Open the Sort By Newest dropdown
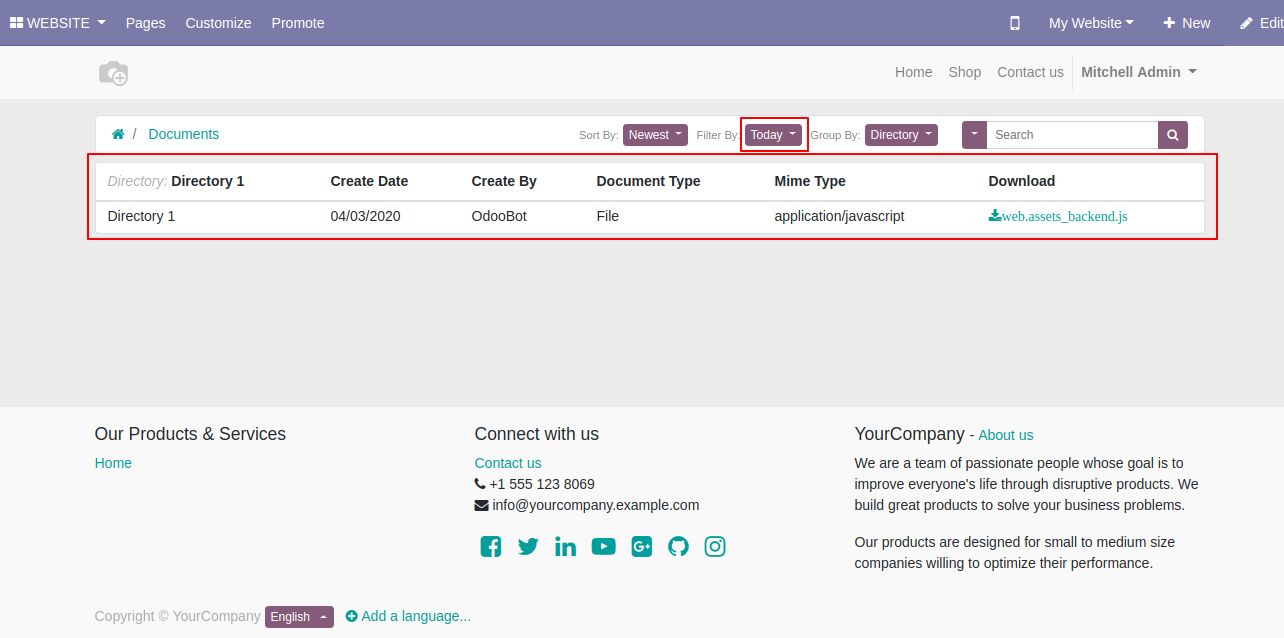Screen dimensions: 1284x638 (x=655, y=135)
